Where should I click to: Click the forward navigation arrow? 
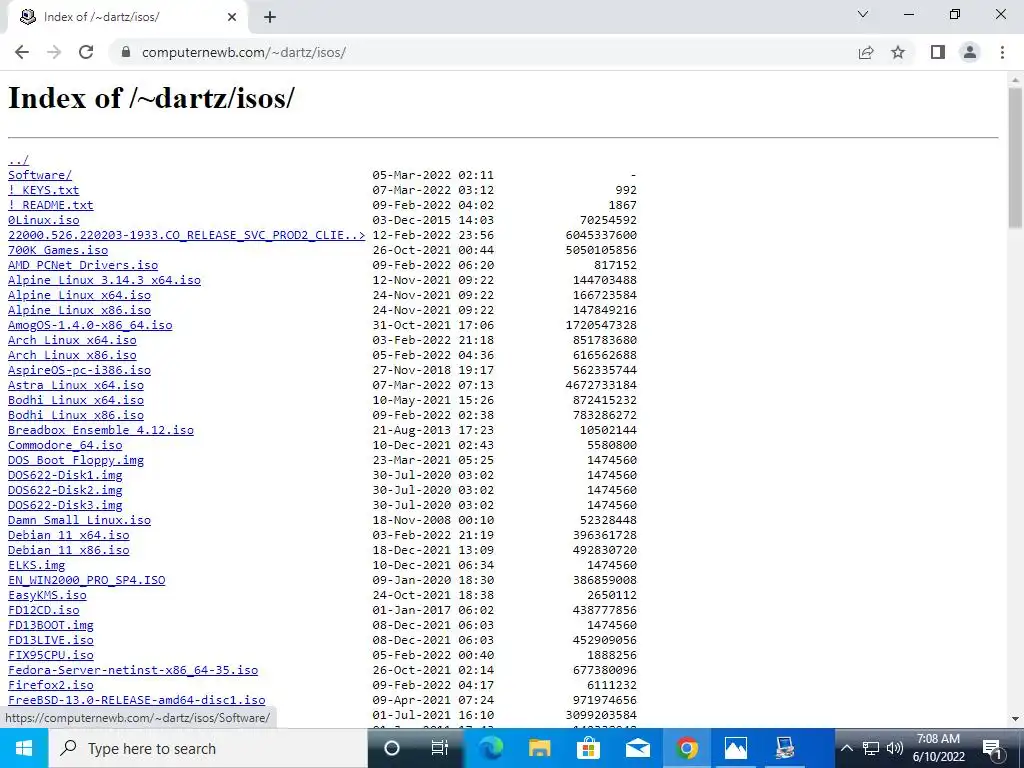(x=54, y=52)
